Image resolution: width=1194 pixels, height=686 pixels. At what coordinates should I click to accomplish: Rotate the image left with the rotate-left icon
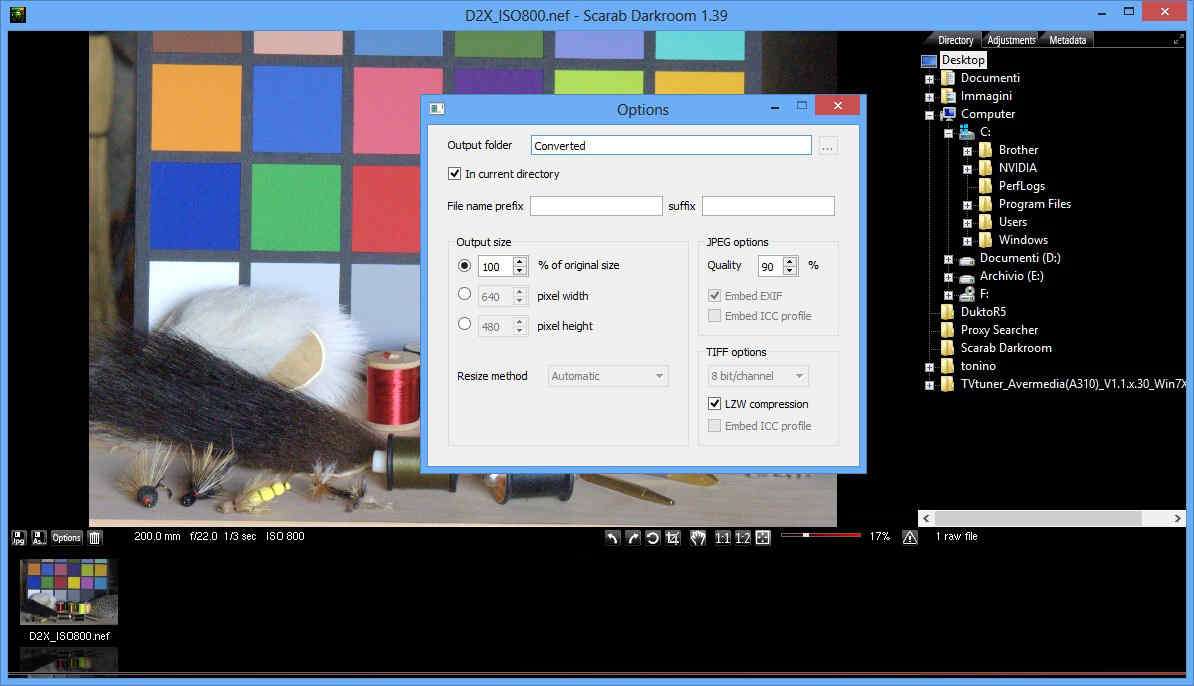point(612,538)
